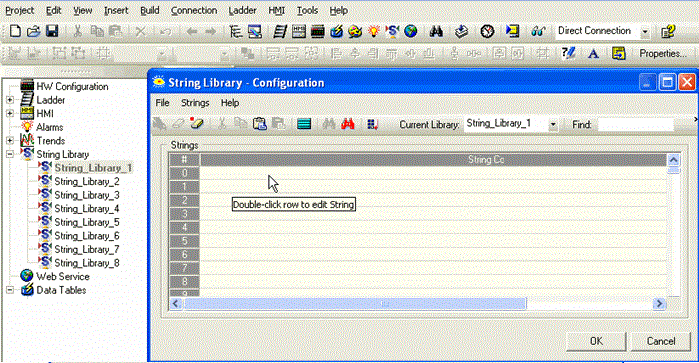This screenshot has width=699, height=363.
Task: Expand the HMI tree node
Action: (10, 113)
